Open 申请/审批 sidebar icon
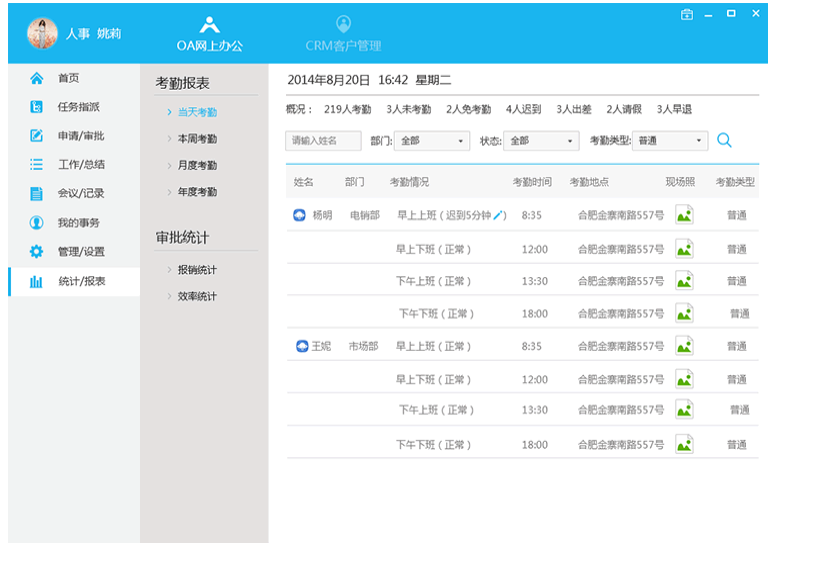The height and width of the screenshot is (564, 825). (x=36, y=136)
